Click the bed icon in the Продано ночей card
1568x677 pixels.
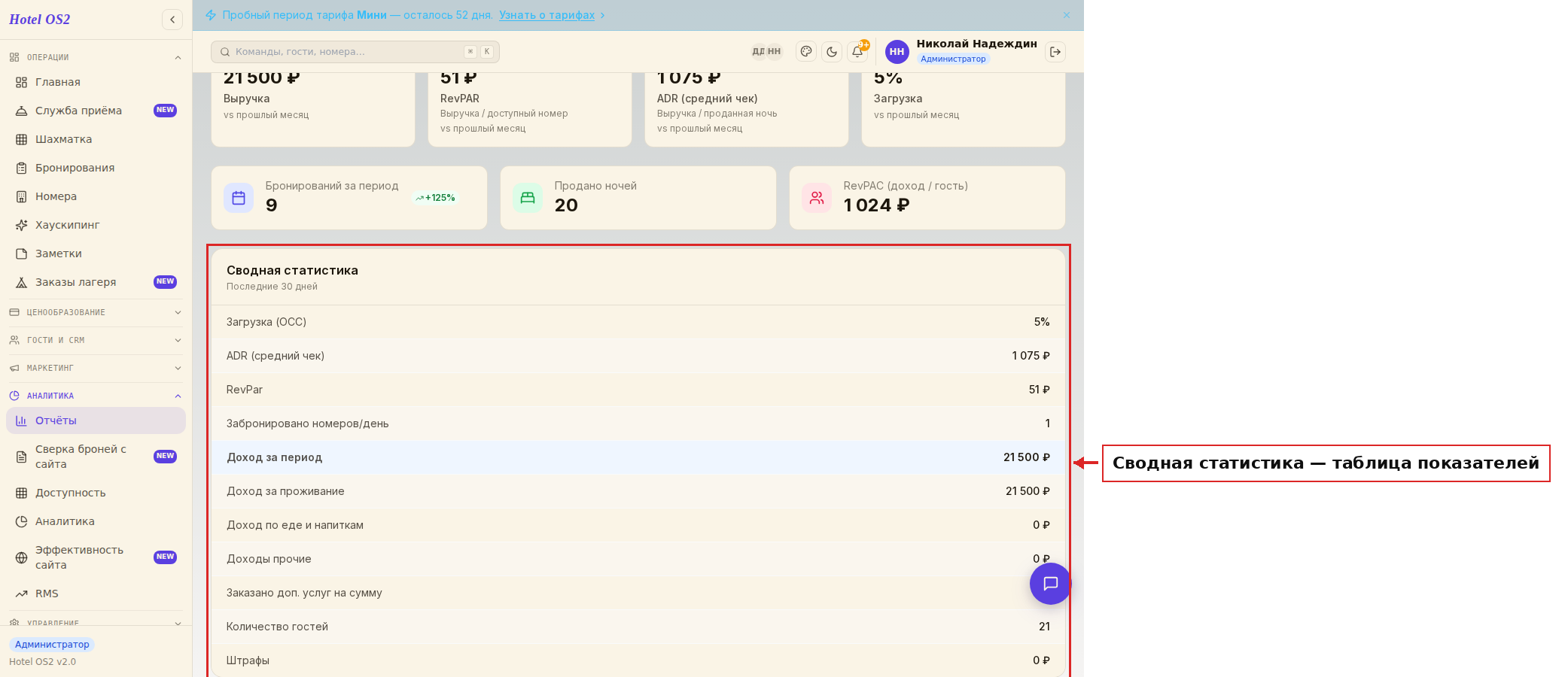[528, 198]
